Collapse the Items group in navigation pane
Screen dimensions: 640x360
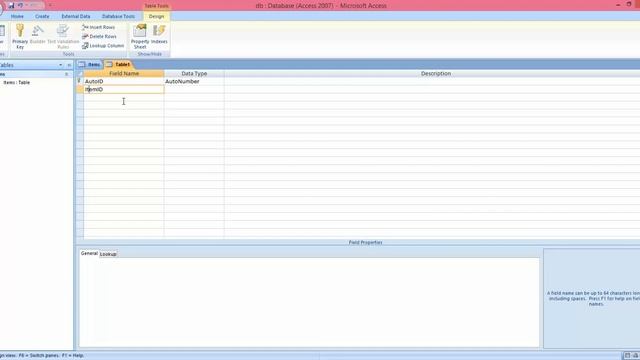(x=67, y=74)
